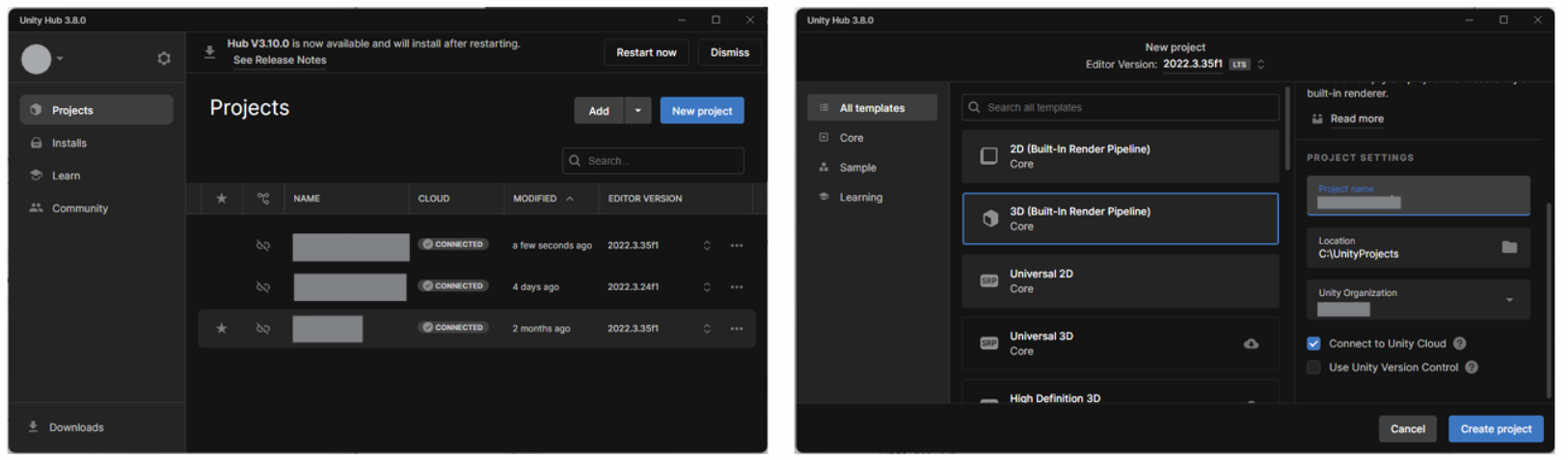This screenshot has height=460, width=1568.
Task: Dismiss the Hub update notice
Action: [x=730, y=53]
